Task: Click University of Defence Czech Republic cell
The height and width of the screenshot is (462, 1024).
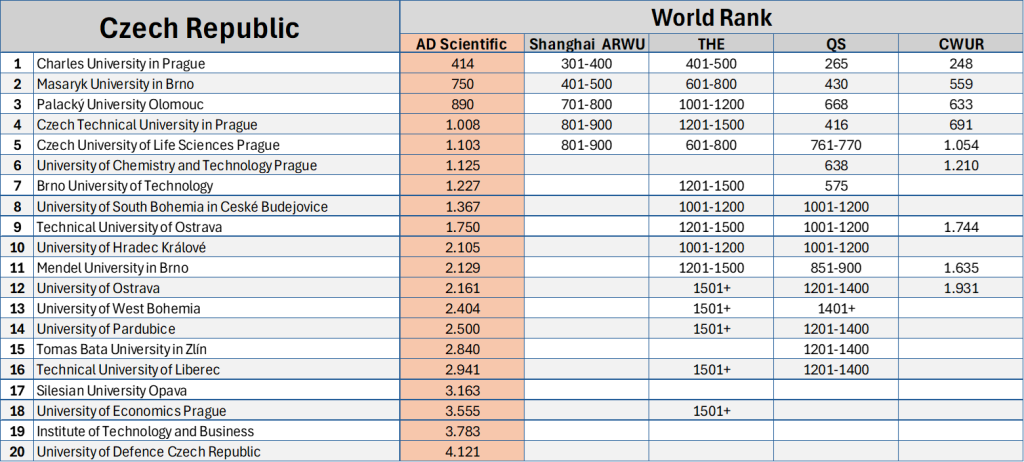Action: point(149,451)
